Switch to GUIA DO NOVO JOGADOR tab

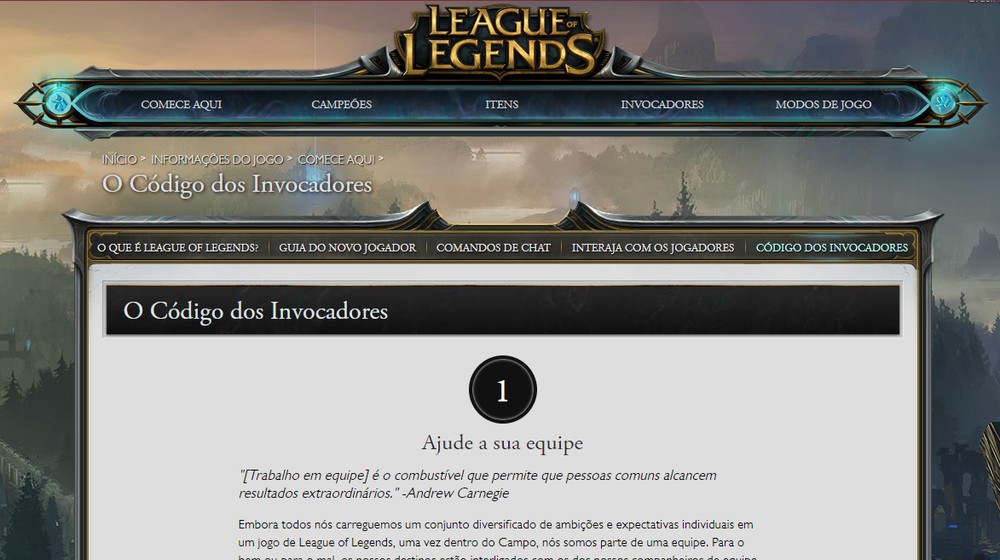tap(347, 247)
